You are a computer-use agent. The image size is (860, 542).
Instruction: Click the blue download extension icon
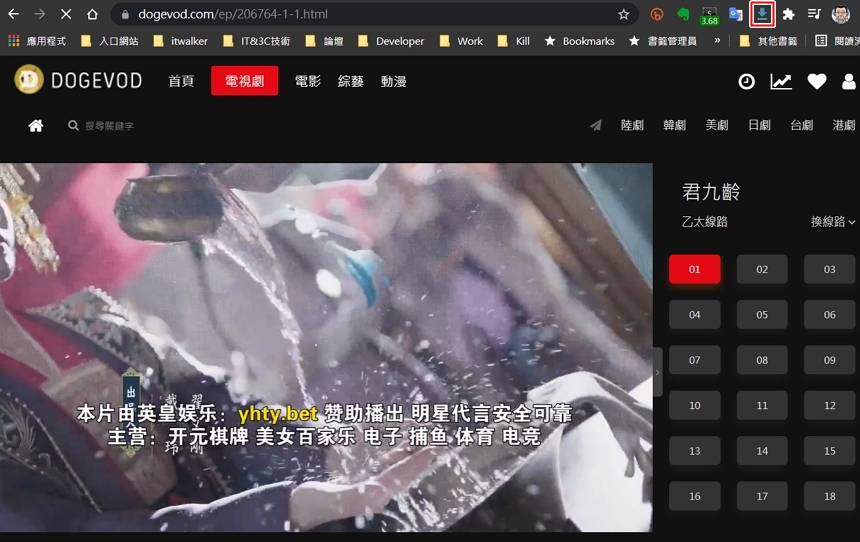click(x=762, y=14)
